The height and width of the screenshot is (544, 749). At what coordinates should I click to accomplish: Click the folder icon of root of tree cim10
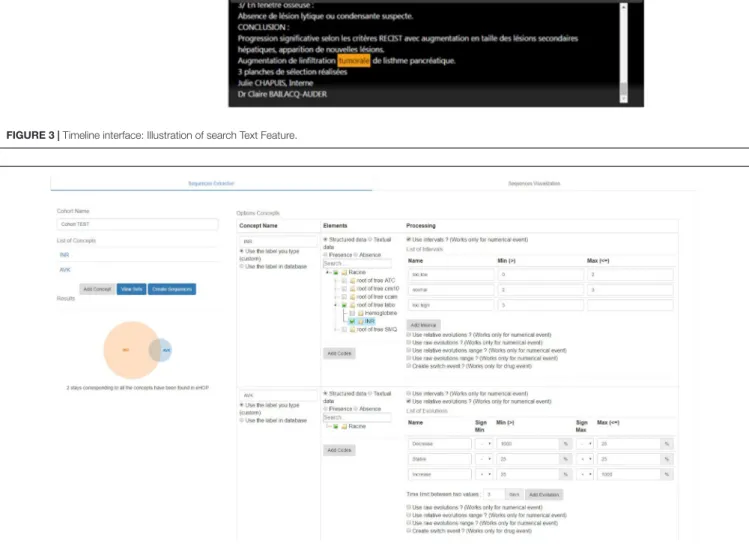click(353, 289)
